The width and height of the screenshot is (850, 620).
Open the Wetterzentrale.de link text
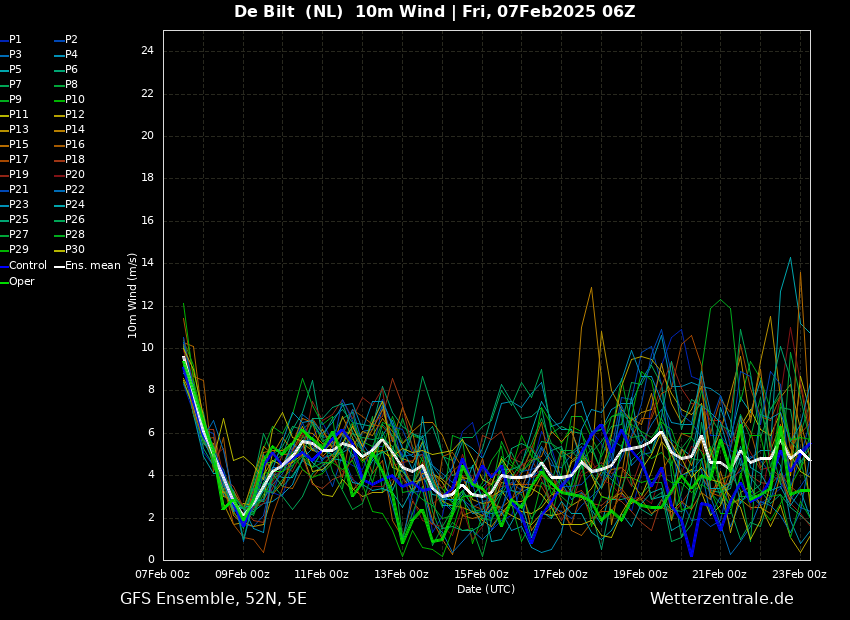click(721, 599)
